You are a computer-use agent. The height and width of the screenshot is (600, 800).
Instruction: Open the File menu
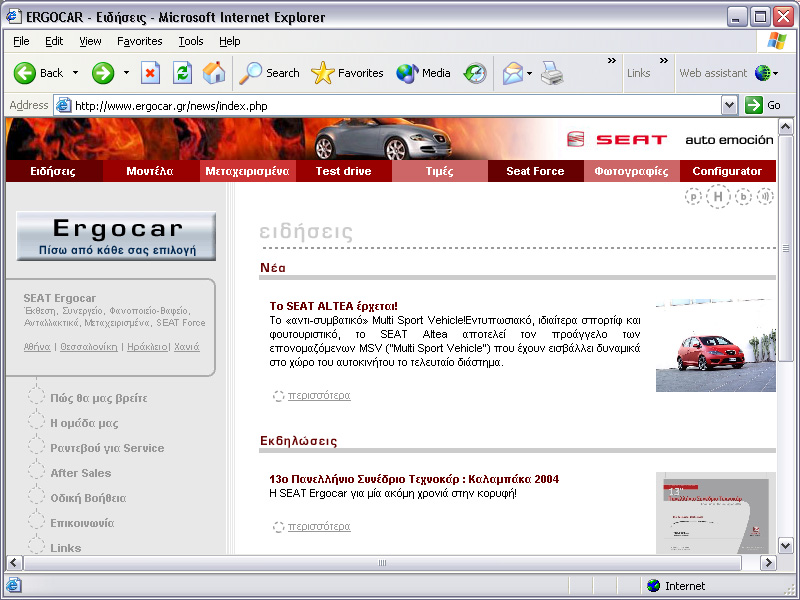(21, 41)
